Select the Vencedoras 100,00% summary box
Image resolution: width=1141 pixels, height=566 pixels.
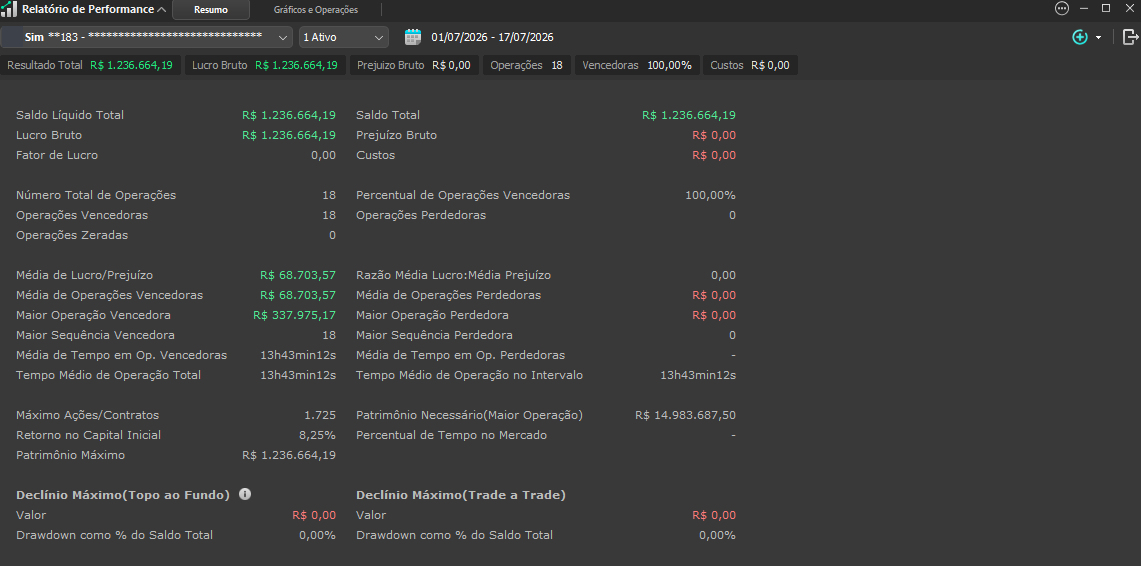point(637,65)
